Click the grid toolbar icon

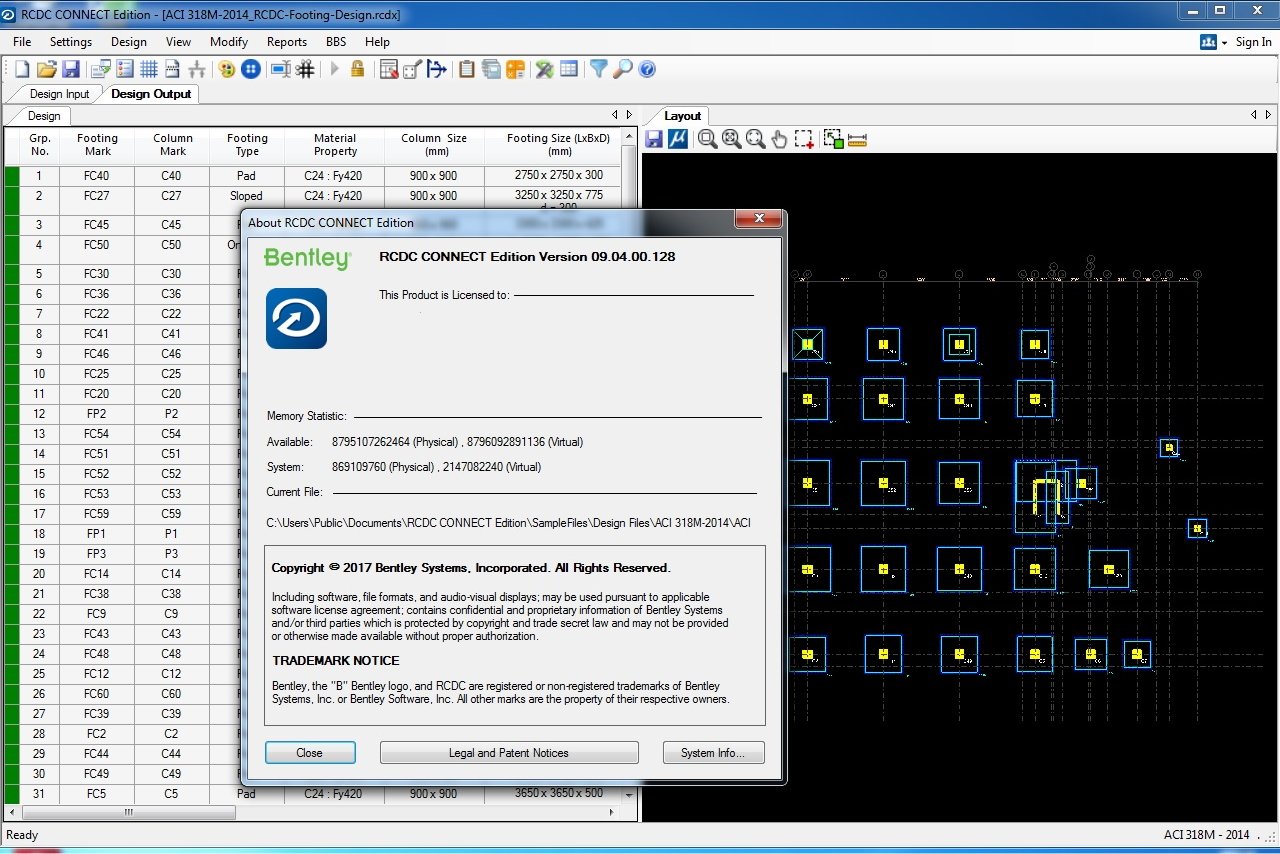tap(149, 69)
